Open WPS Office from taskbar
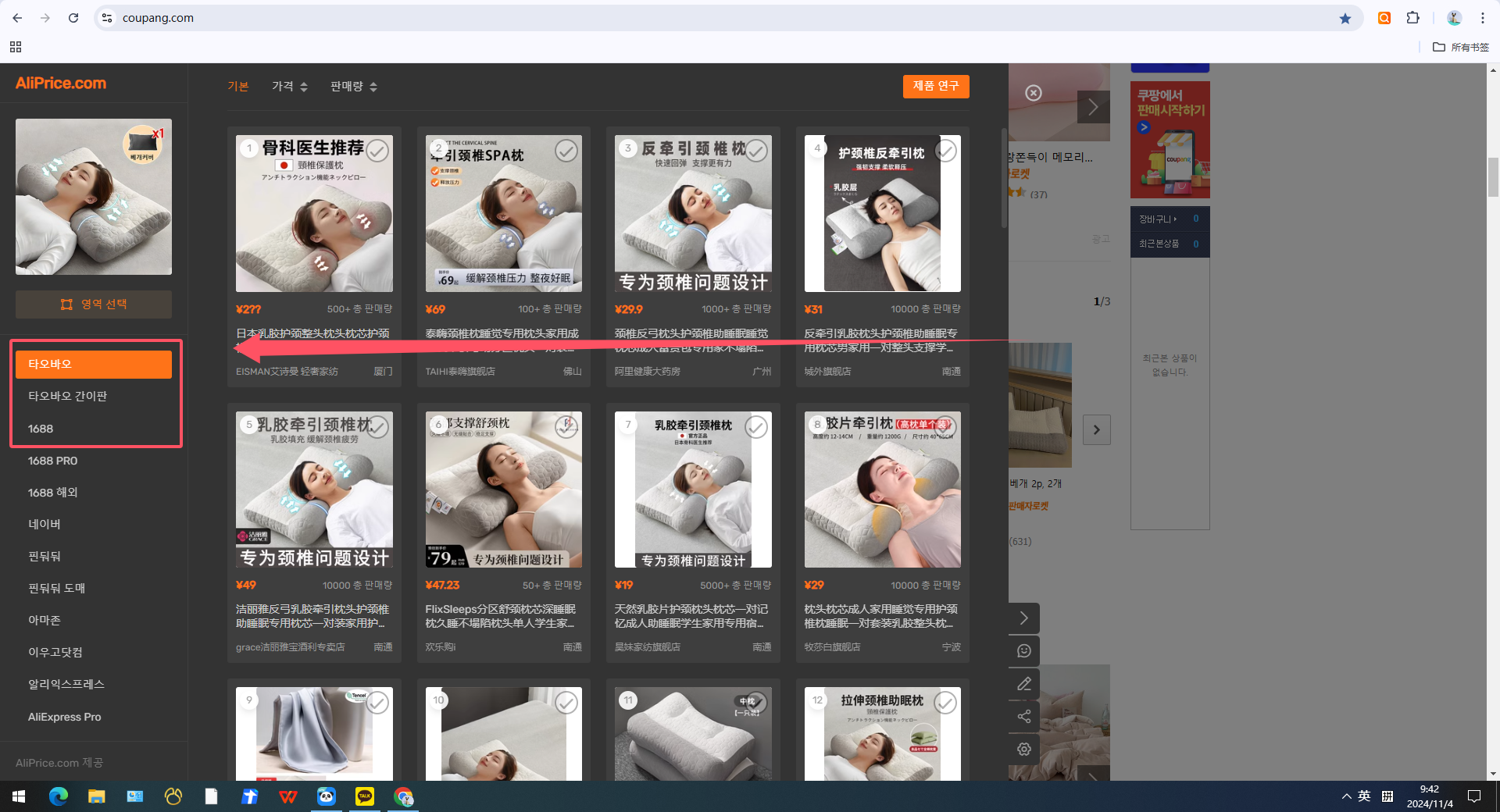Screen dimensions: 1500x812 pyautogui.click(x=288, y=796)
